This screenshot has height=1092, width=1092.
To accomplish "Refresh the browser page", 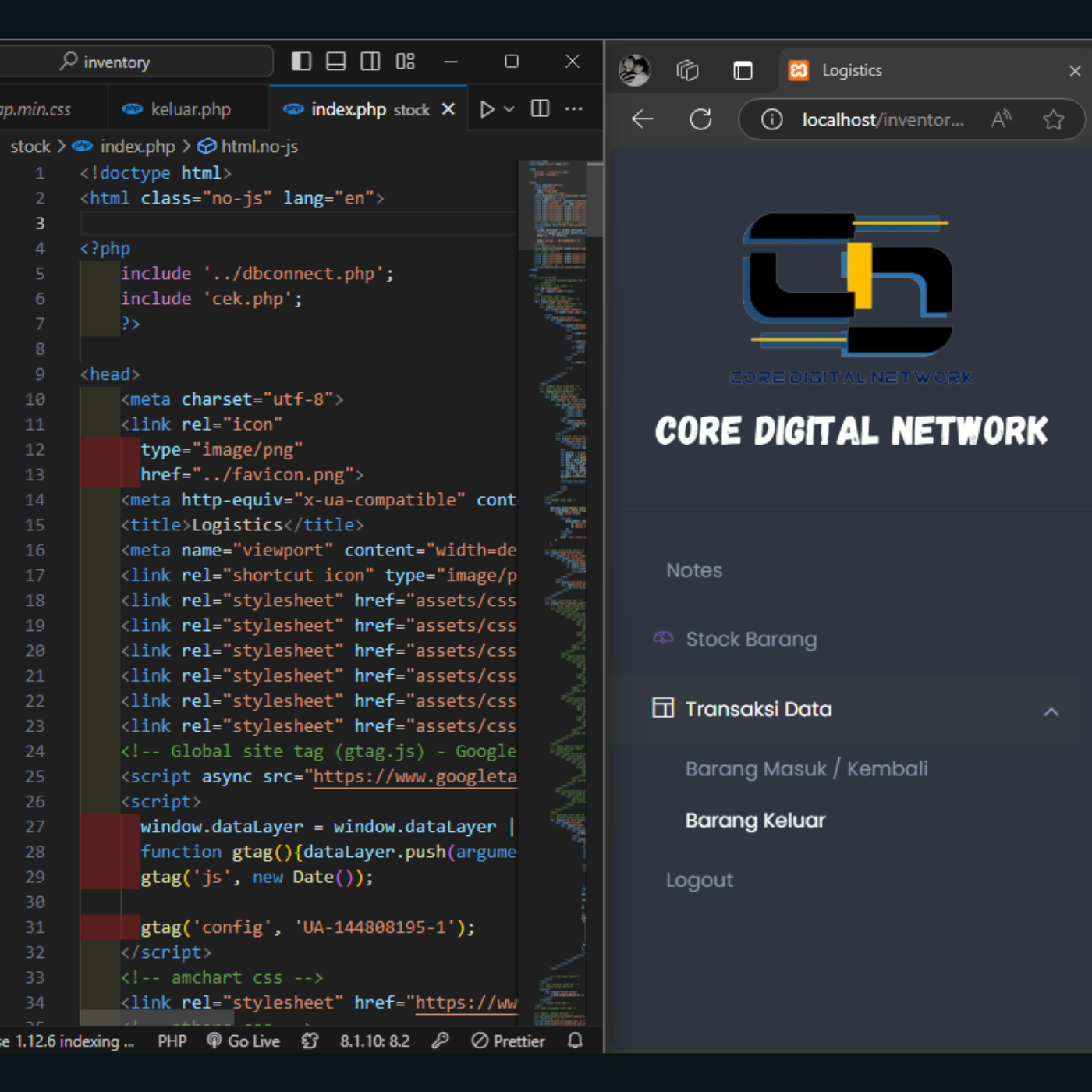I will click(x=700, y=119).
